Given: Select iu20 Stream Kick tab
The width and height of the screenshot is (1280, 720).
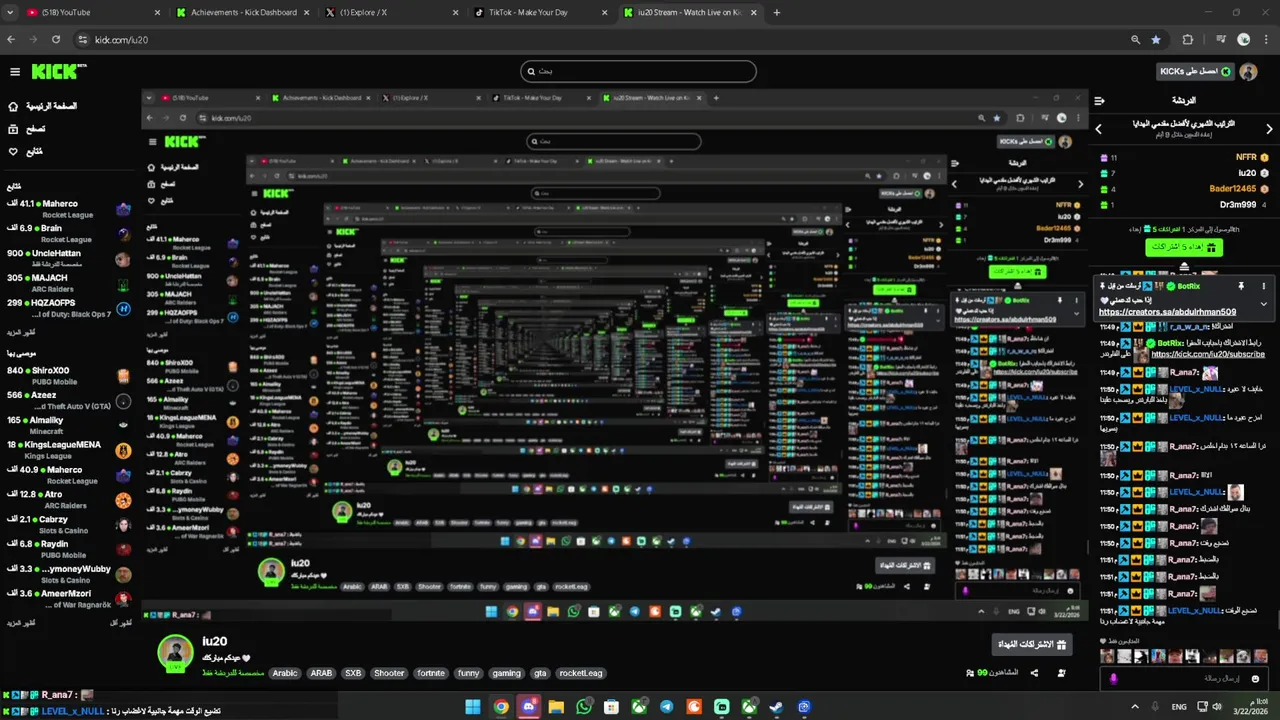Looking at the screenshot, I should (690, 12).
